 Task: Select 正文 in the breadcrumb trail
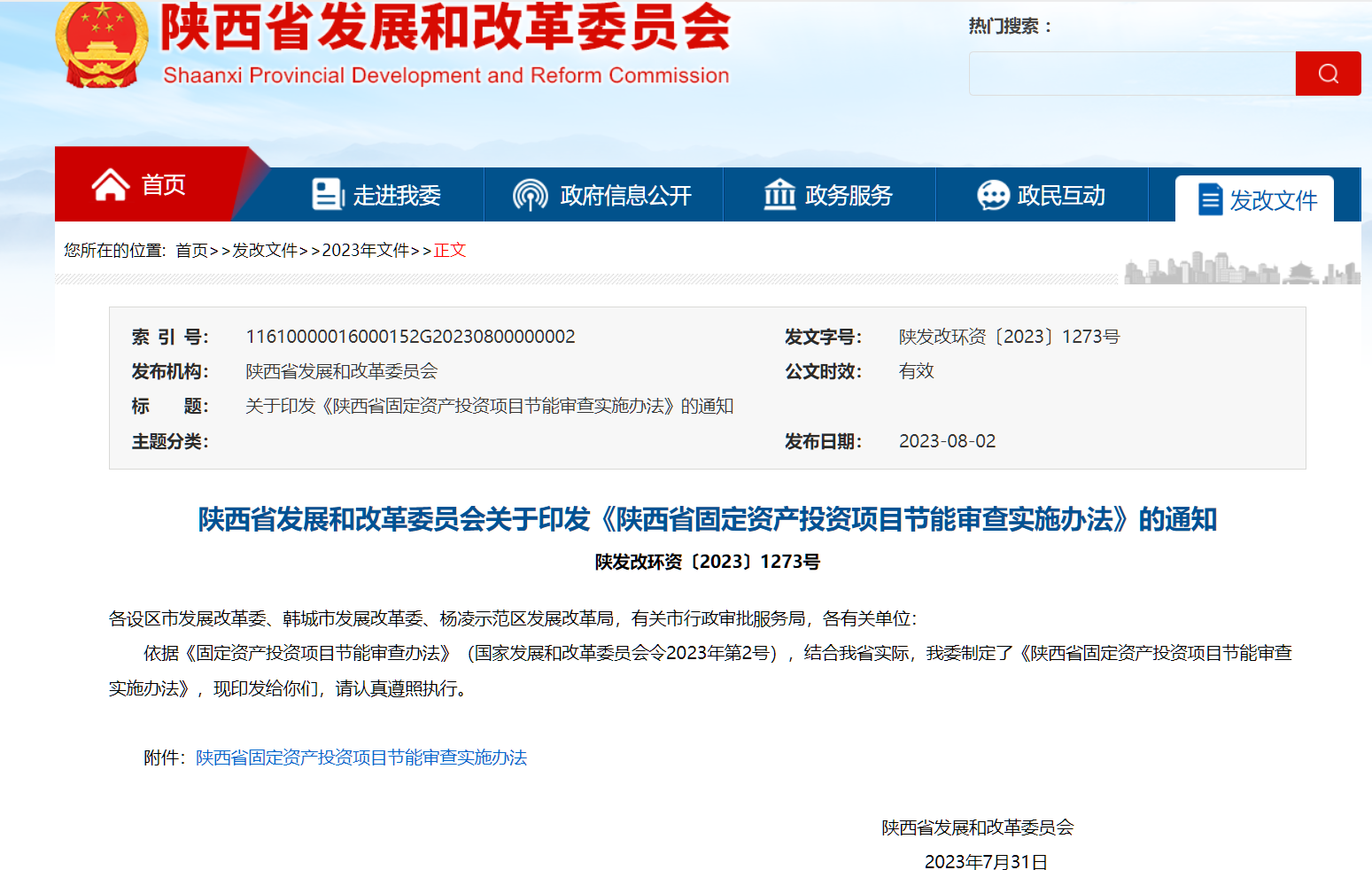pyautogui.click(x=449, y=251)
